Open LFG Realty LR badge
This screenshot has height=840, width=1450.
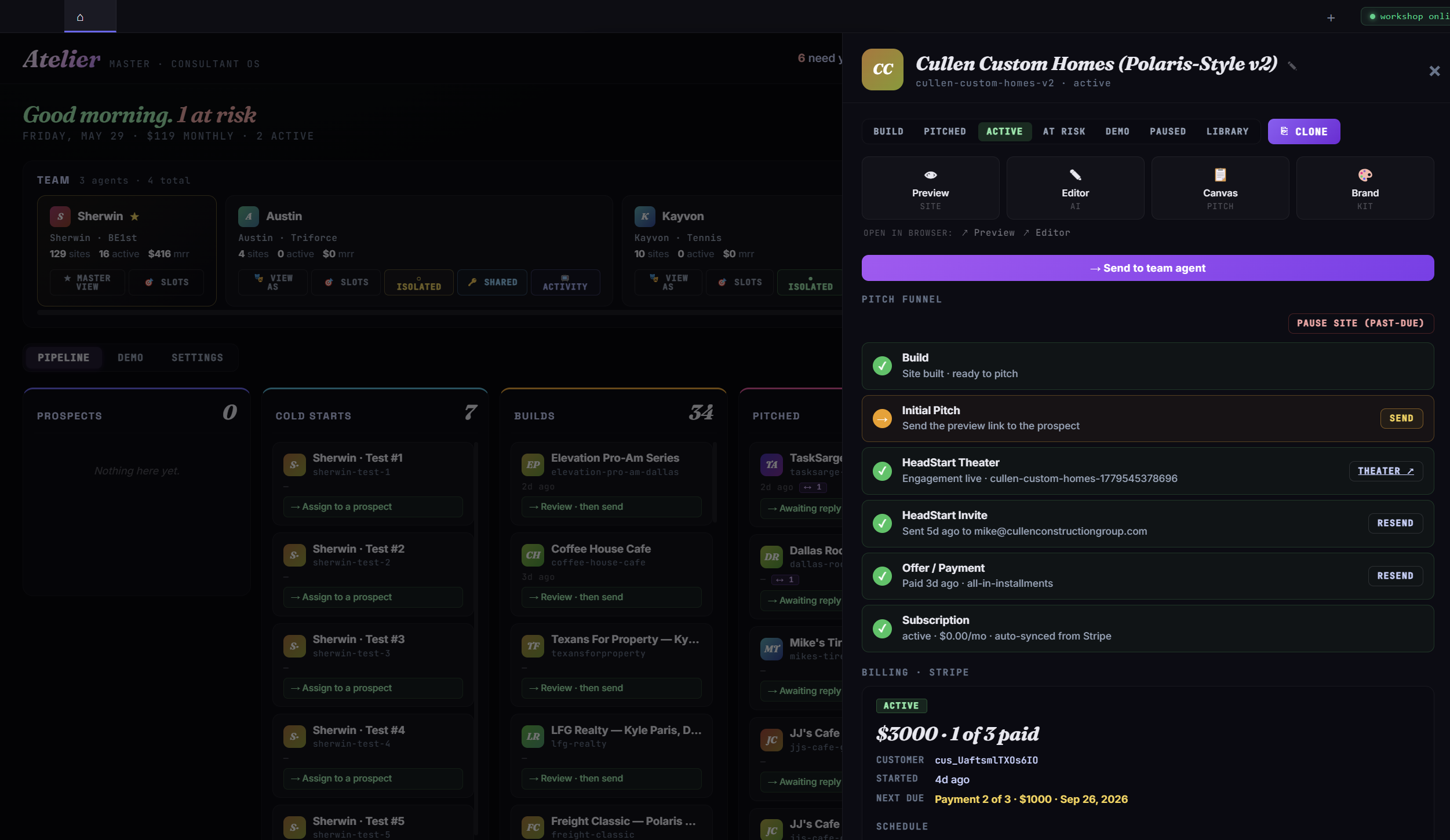533,736
